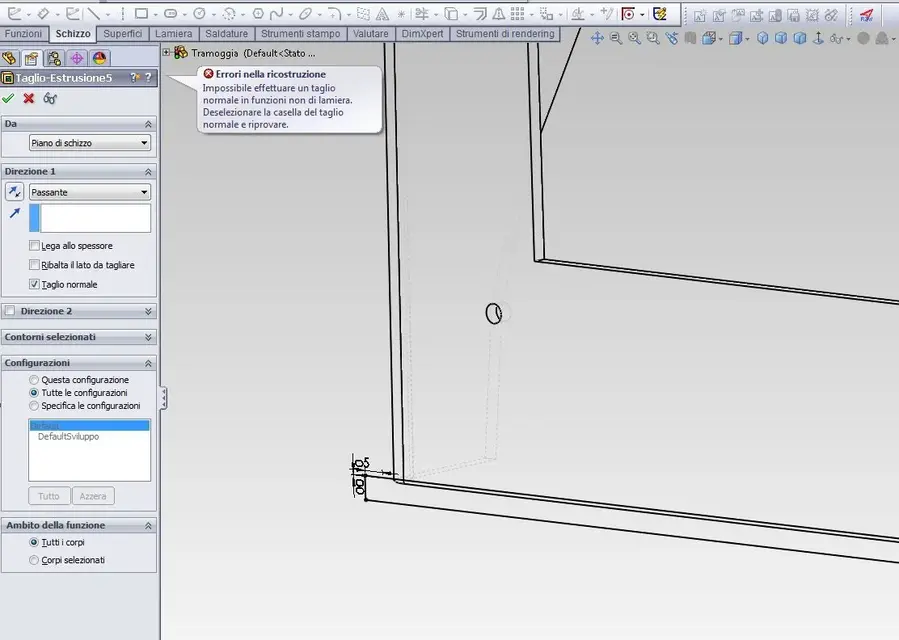Select the Line sketch tool
Viewport: 899px width, 640px height.
click(x=94, y=13)
